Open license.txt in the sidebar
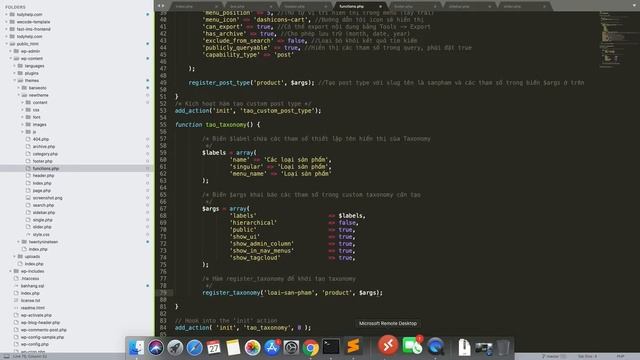 (x=30, y=300)
